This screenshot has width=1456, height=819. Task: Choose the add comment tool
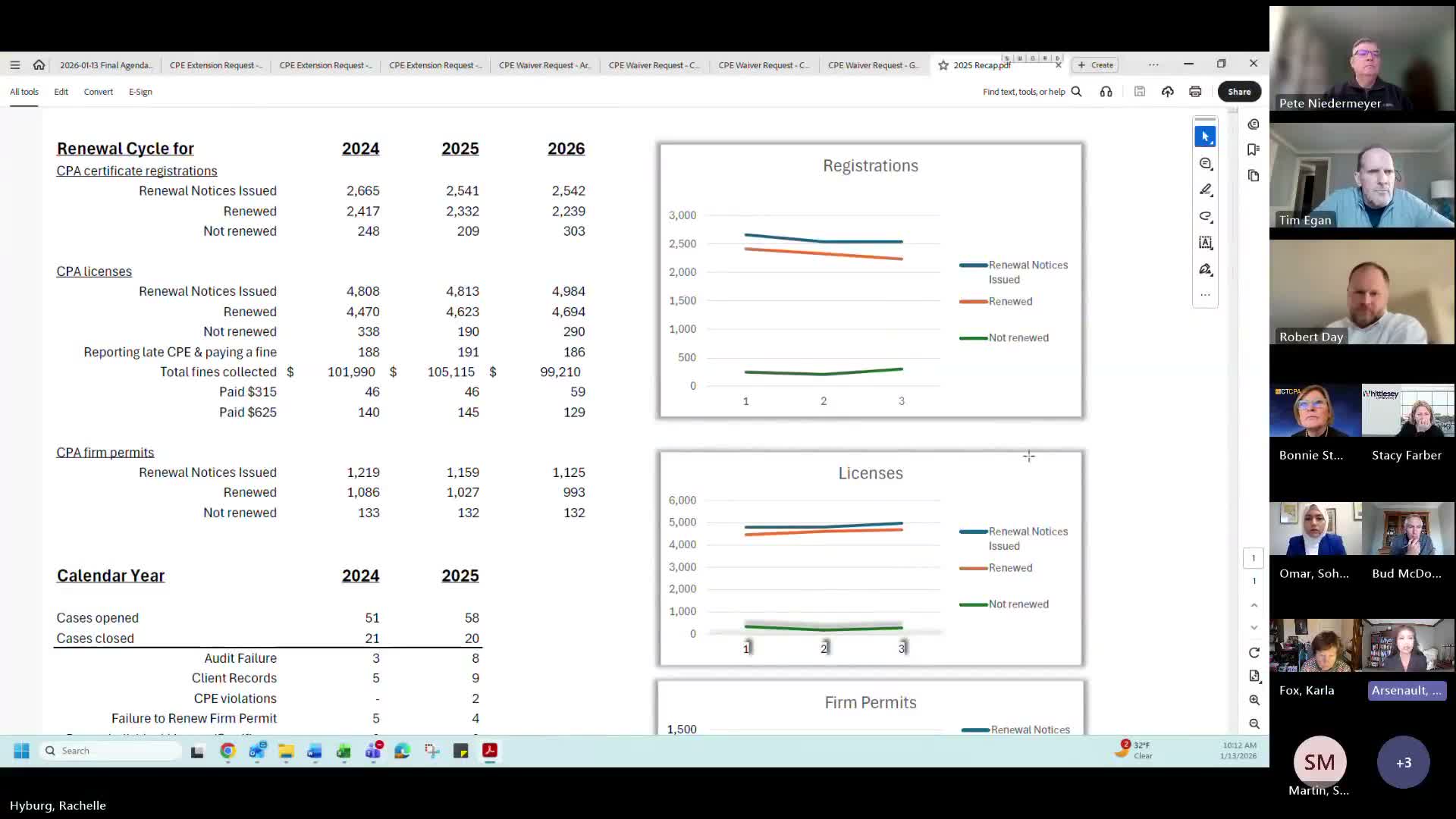coord(1205,164)
